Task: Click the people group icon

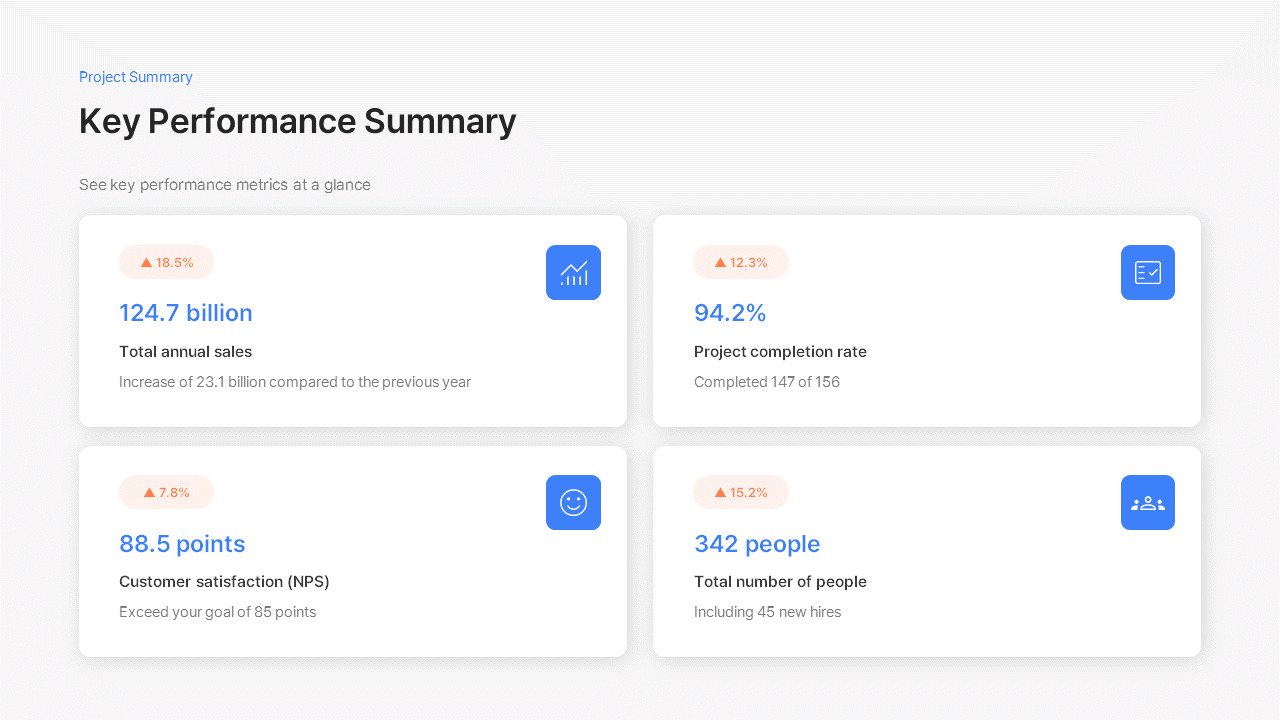Action: coord(1147,502)
